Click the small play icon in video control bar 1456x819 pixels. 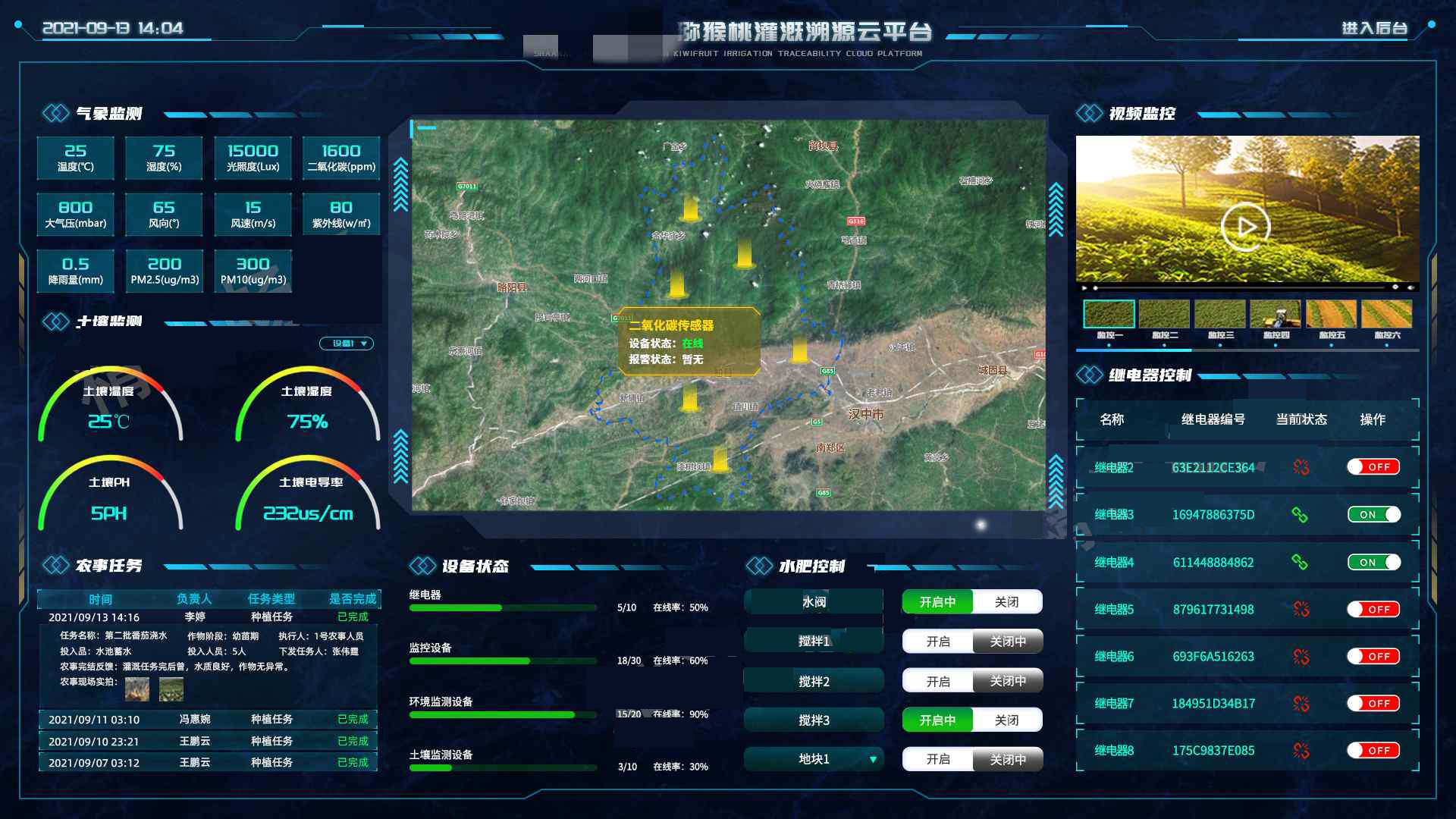[x=1084, y=288]
